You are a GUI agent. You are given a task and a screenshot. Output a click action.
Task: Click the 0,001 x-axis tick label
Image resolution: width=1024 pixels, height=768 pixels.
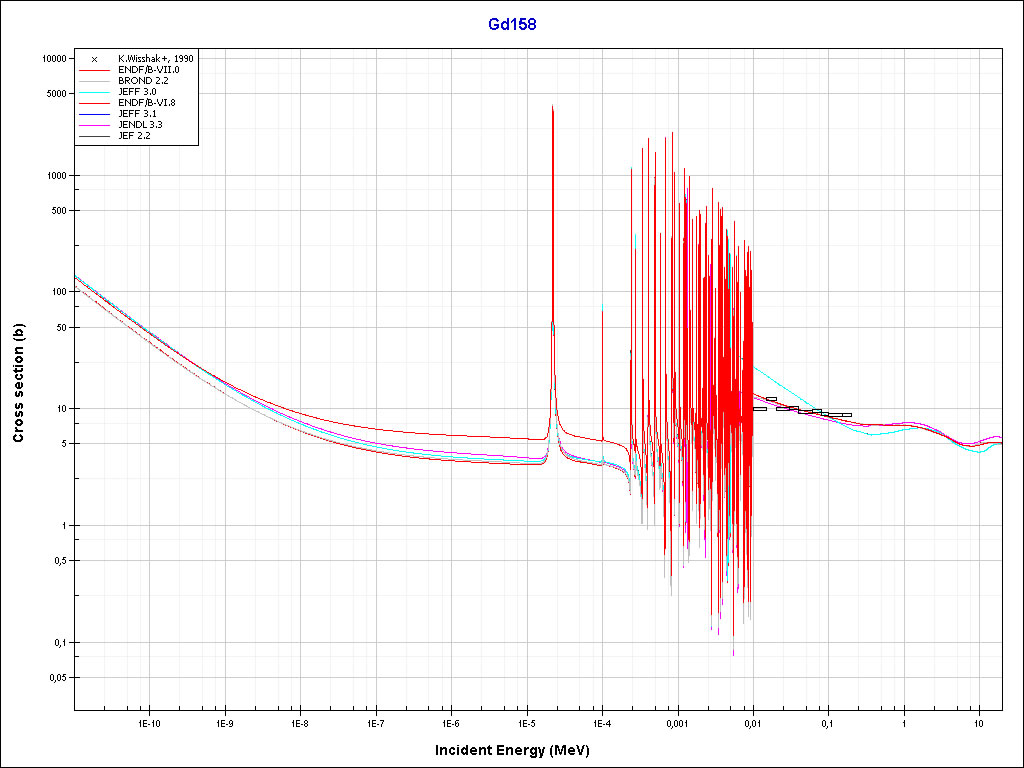pos(678,722)
